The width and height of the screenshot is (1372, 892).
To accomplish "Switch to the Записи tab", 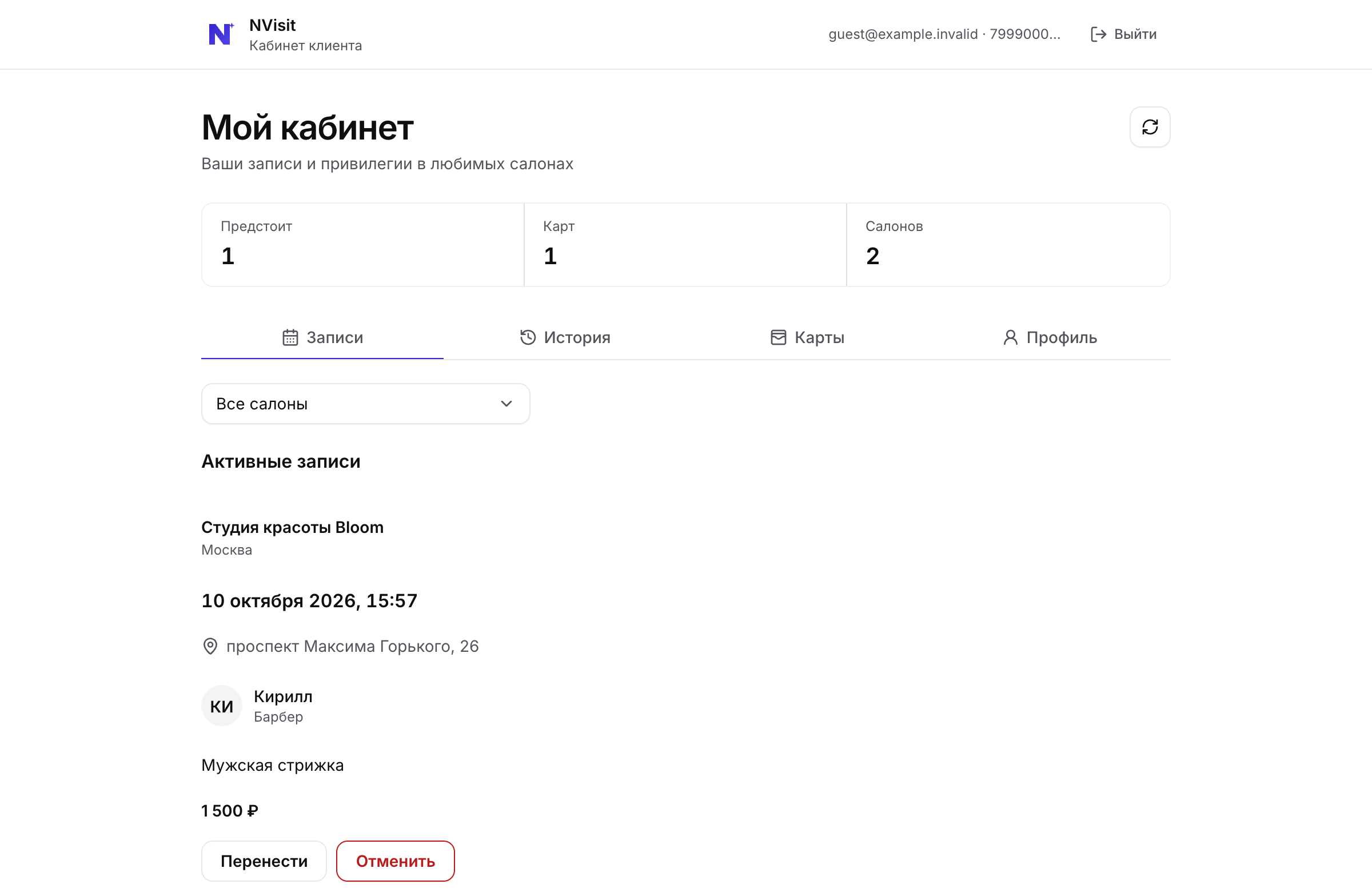I will pos(322,338).
